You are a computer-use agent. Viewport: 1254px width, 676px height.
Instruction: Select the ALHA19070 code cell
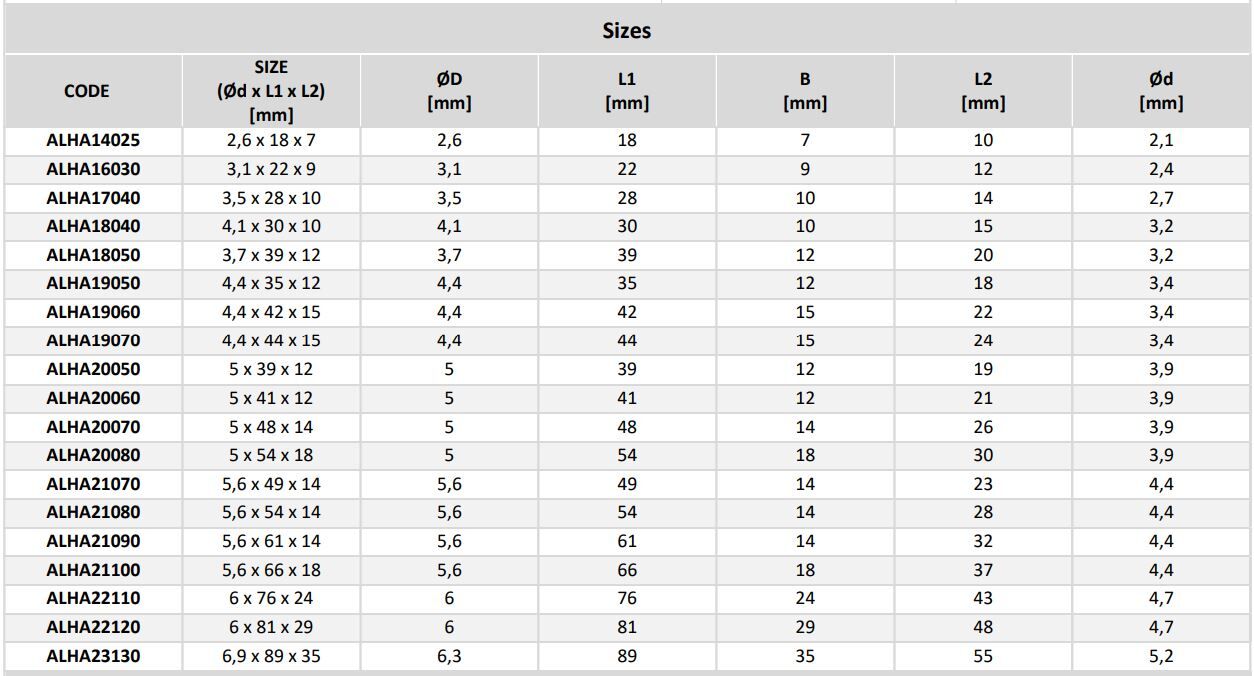(x=93, y=341)
